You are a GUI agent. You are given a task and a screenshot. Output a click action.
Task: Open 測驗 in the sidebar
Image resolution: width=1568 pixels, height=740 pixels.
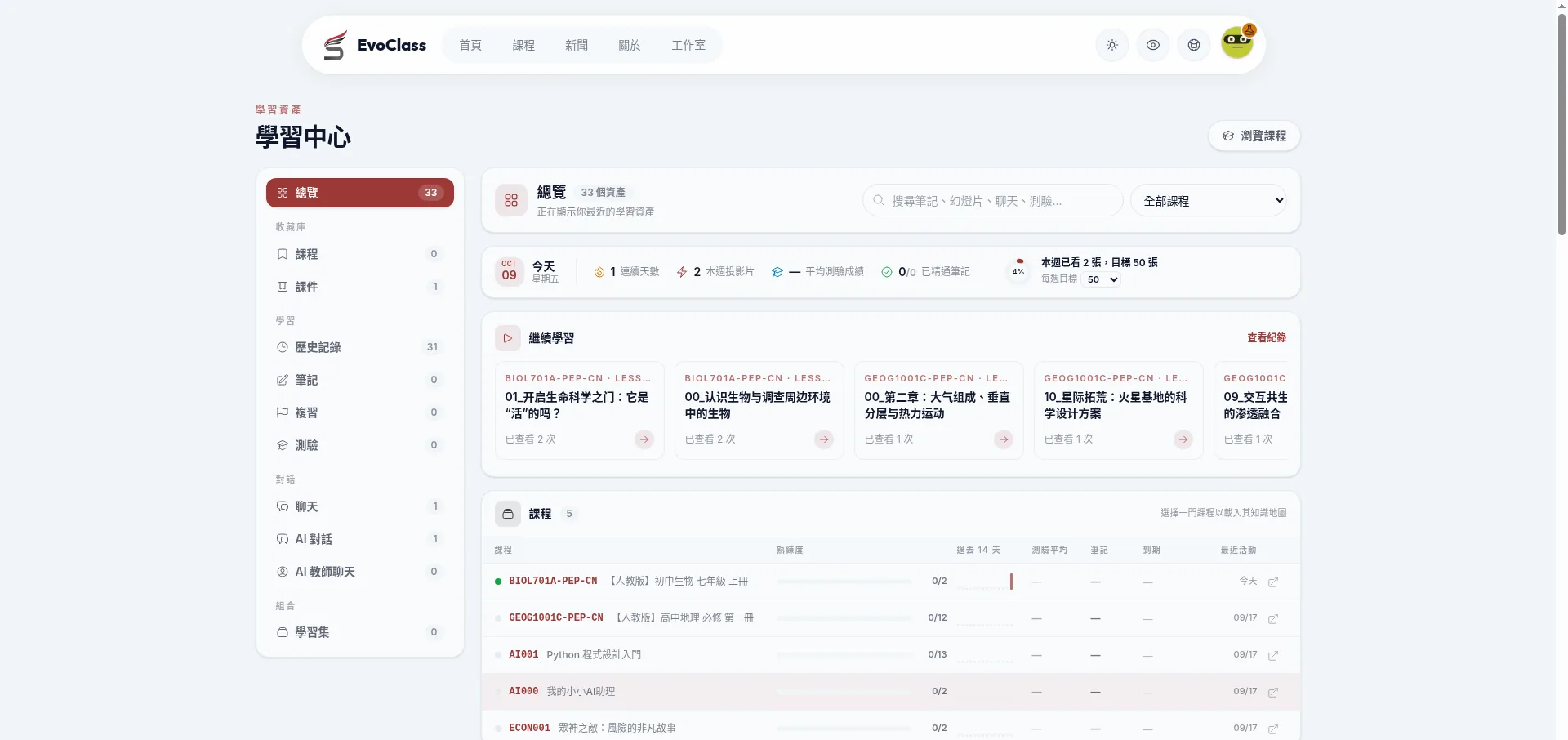pyautogui.click(x=360, y=445)
